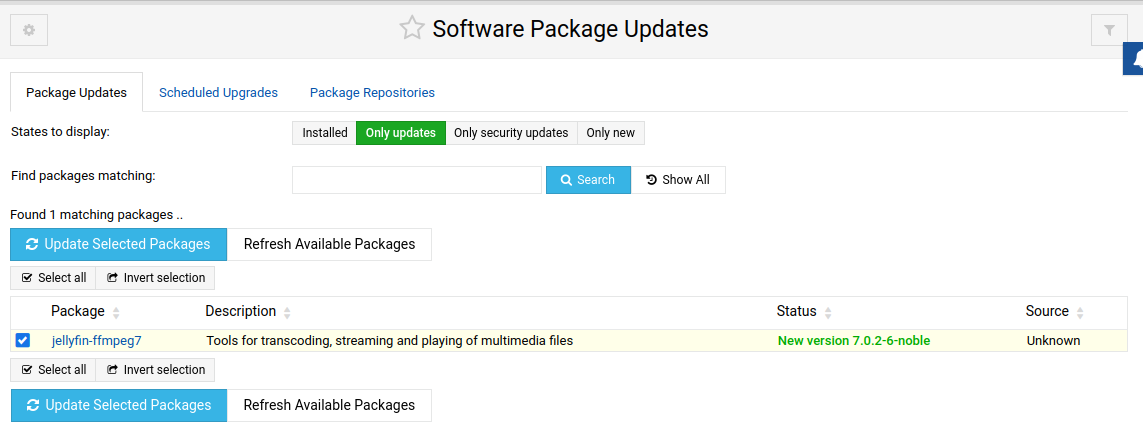Image resolution: width=1143 pixels, height=436 pixels.
Task: Click the bottom Invert selection button
Action: pyautogui.click(x=155, y=370)
